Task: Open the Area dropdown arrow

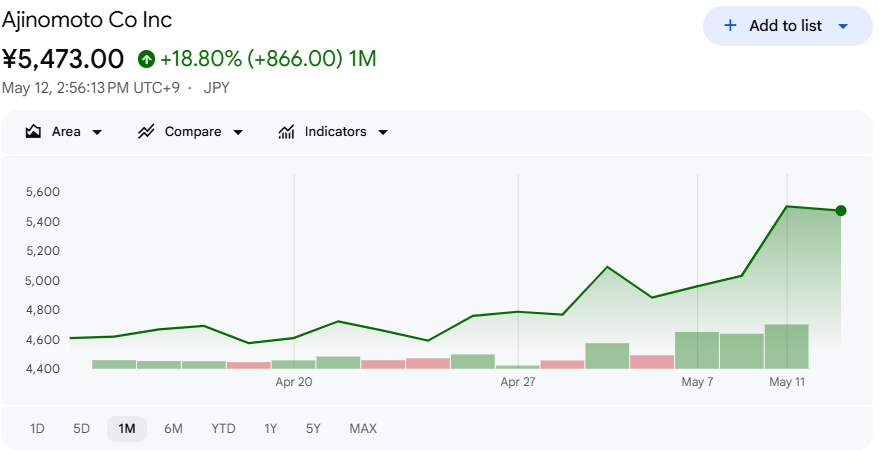Action: click(x=97, y=132)
